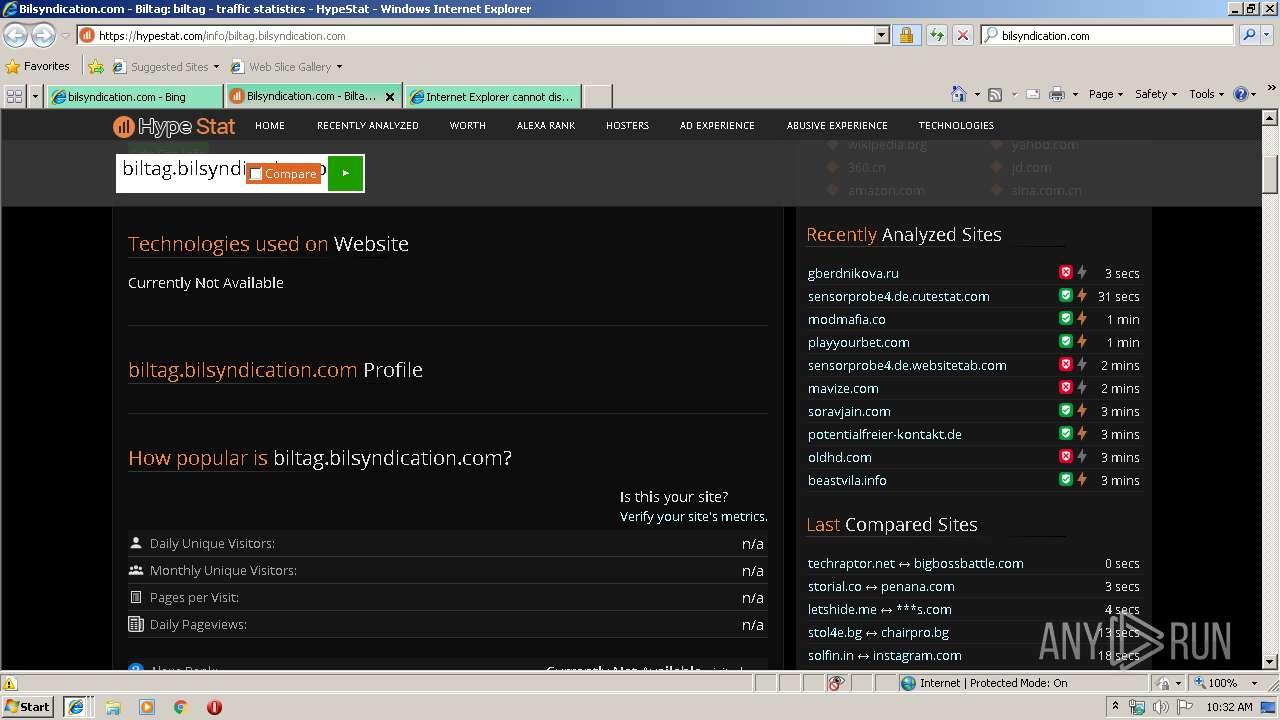Click the red shield icon for oldhd.com
1280x720 pixels.
(1066, 457)
